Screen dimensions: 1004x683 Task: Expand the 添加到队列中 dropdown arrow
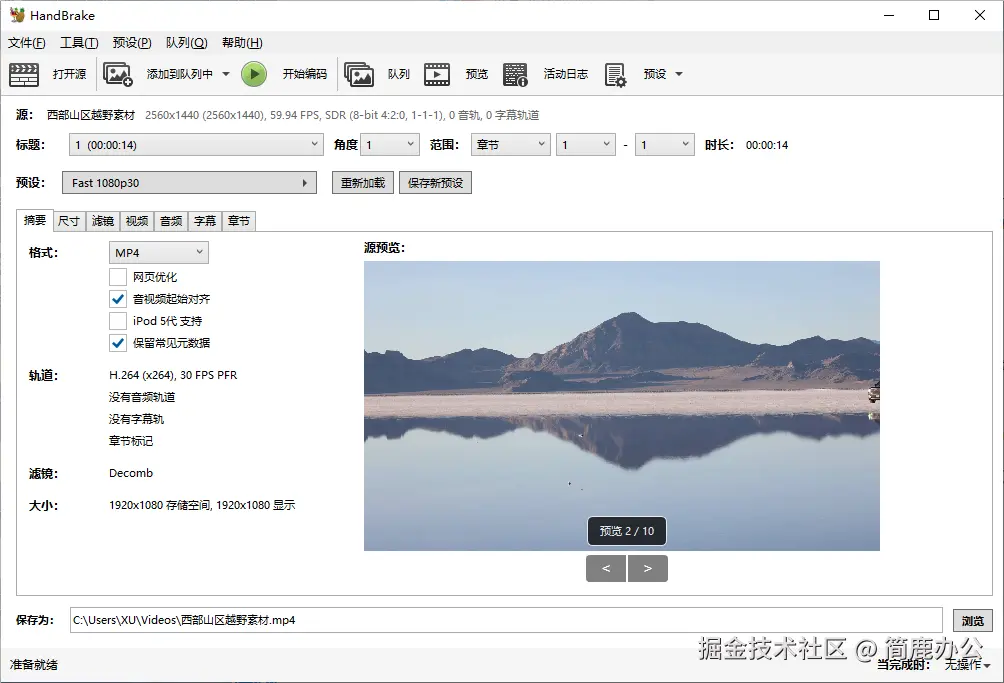tap(226, 74)
